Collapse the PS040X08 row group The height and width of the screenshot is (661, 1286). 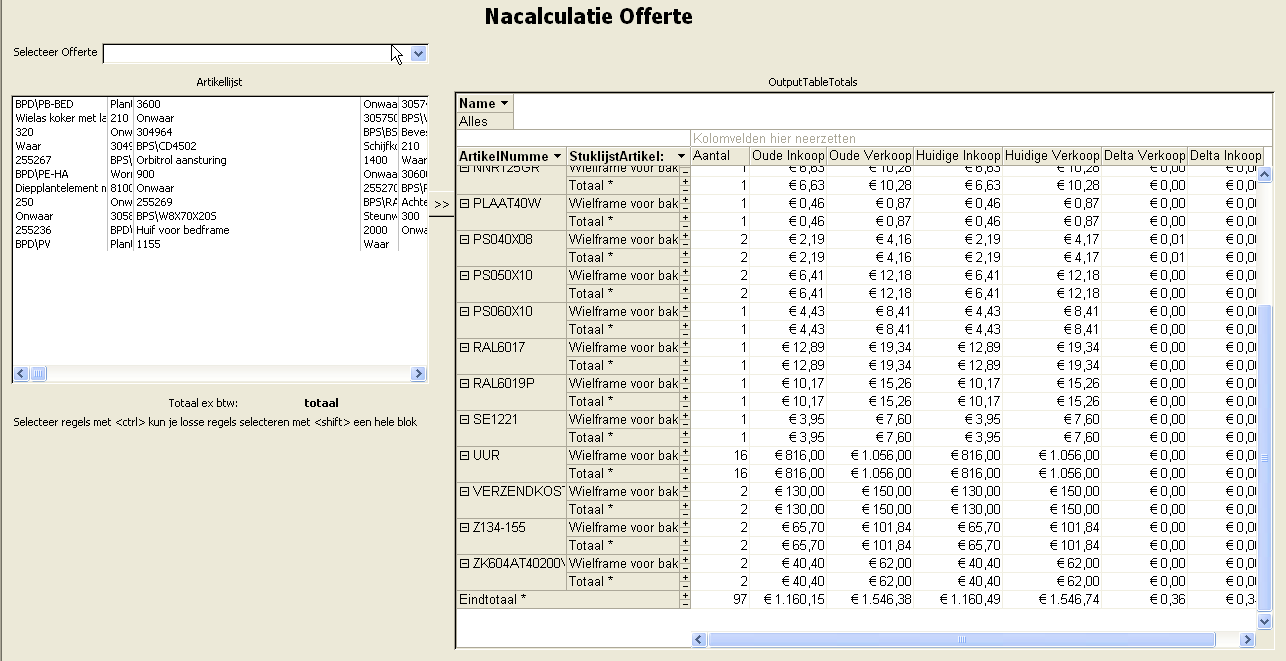tap(464, 240)
